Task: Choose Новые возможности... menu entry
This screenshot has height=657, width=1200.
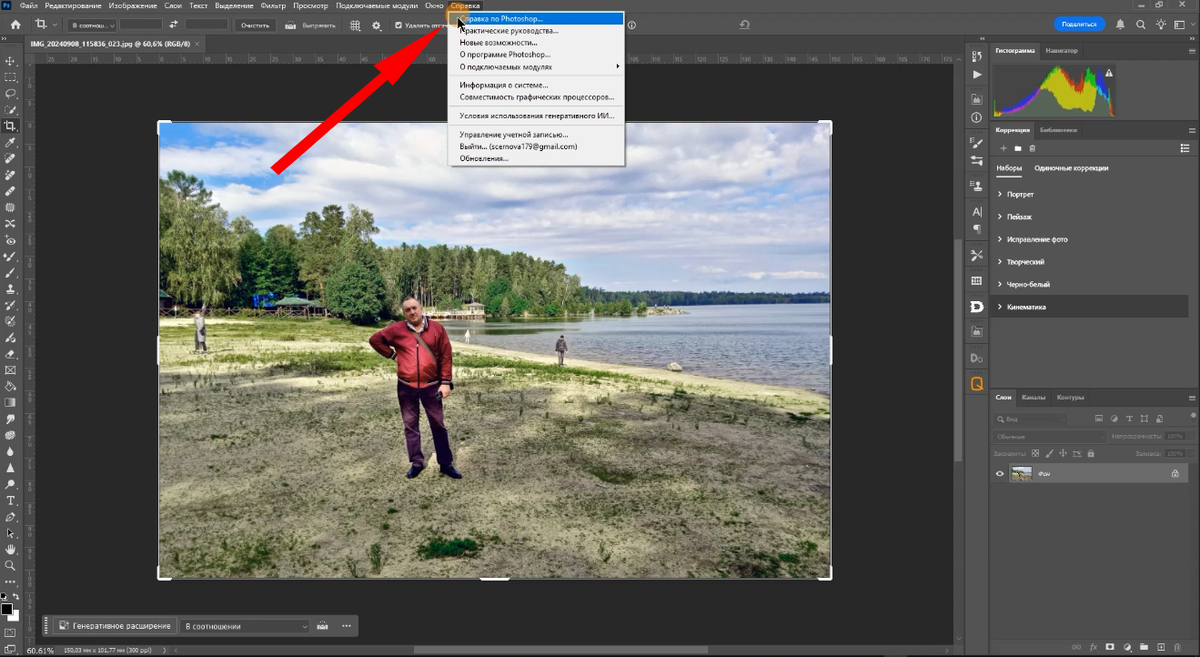Action: click(x=497, y=43)
